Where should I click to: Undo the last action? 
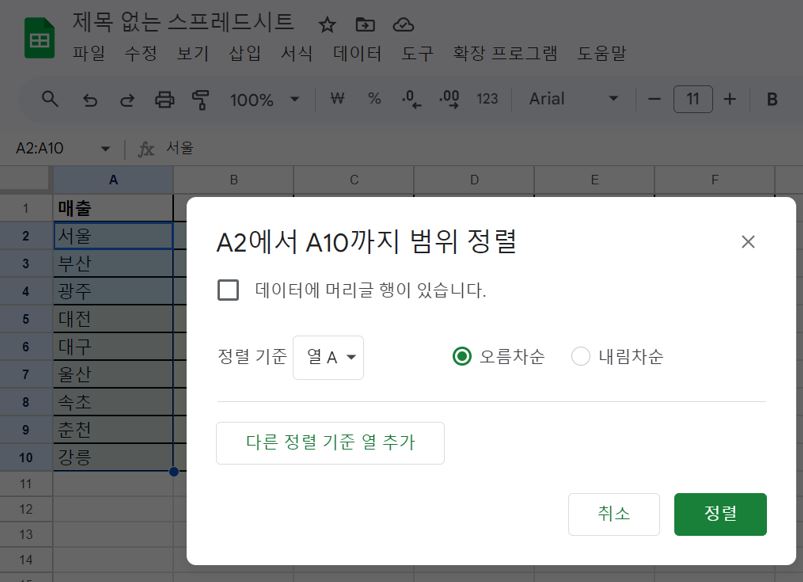(x=89, y=99)
